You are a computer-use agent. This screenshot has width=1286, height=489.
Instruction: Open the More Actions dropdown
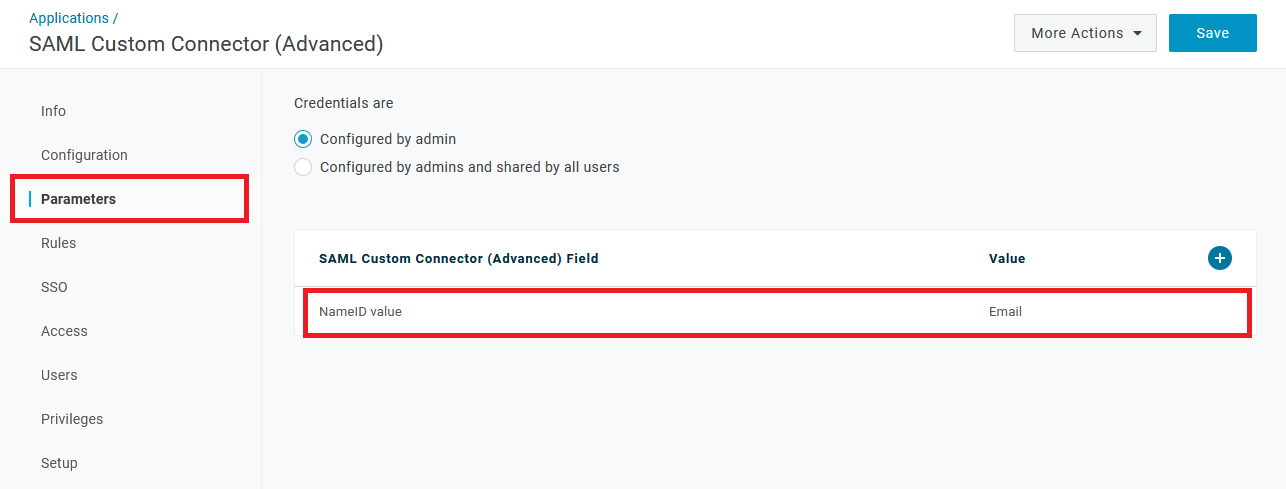pos(1085,33)
